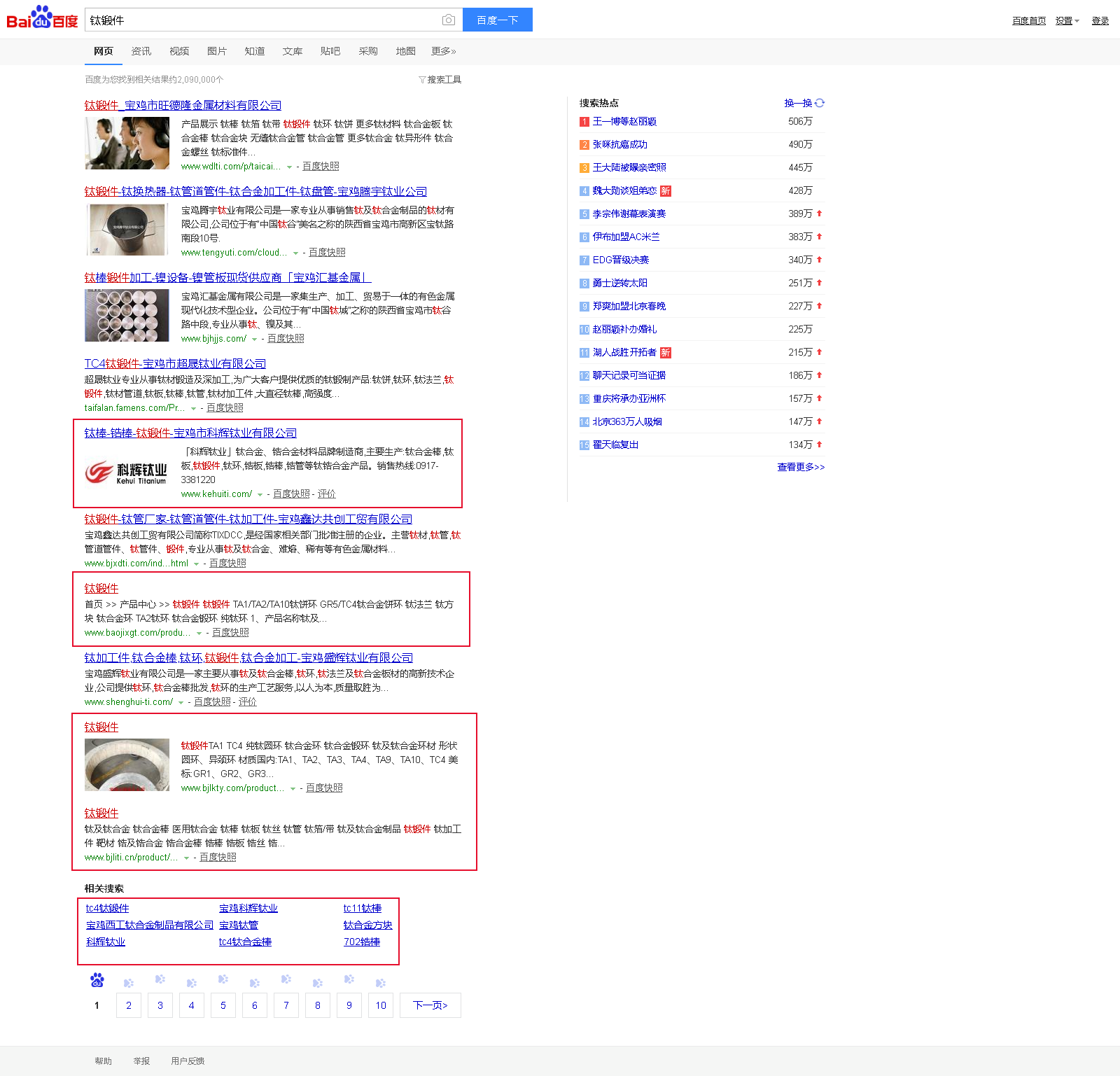Click 评价 link for kehuiti.com result
The width and height of the screenshot is (1120, 1076).
pos(327,494)
